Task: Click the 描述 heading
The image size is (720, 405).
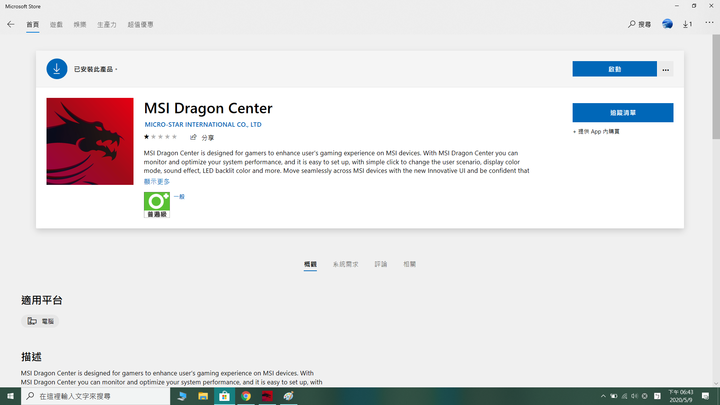Action: pos(31,357)
